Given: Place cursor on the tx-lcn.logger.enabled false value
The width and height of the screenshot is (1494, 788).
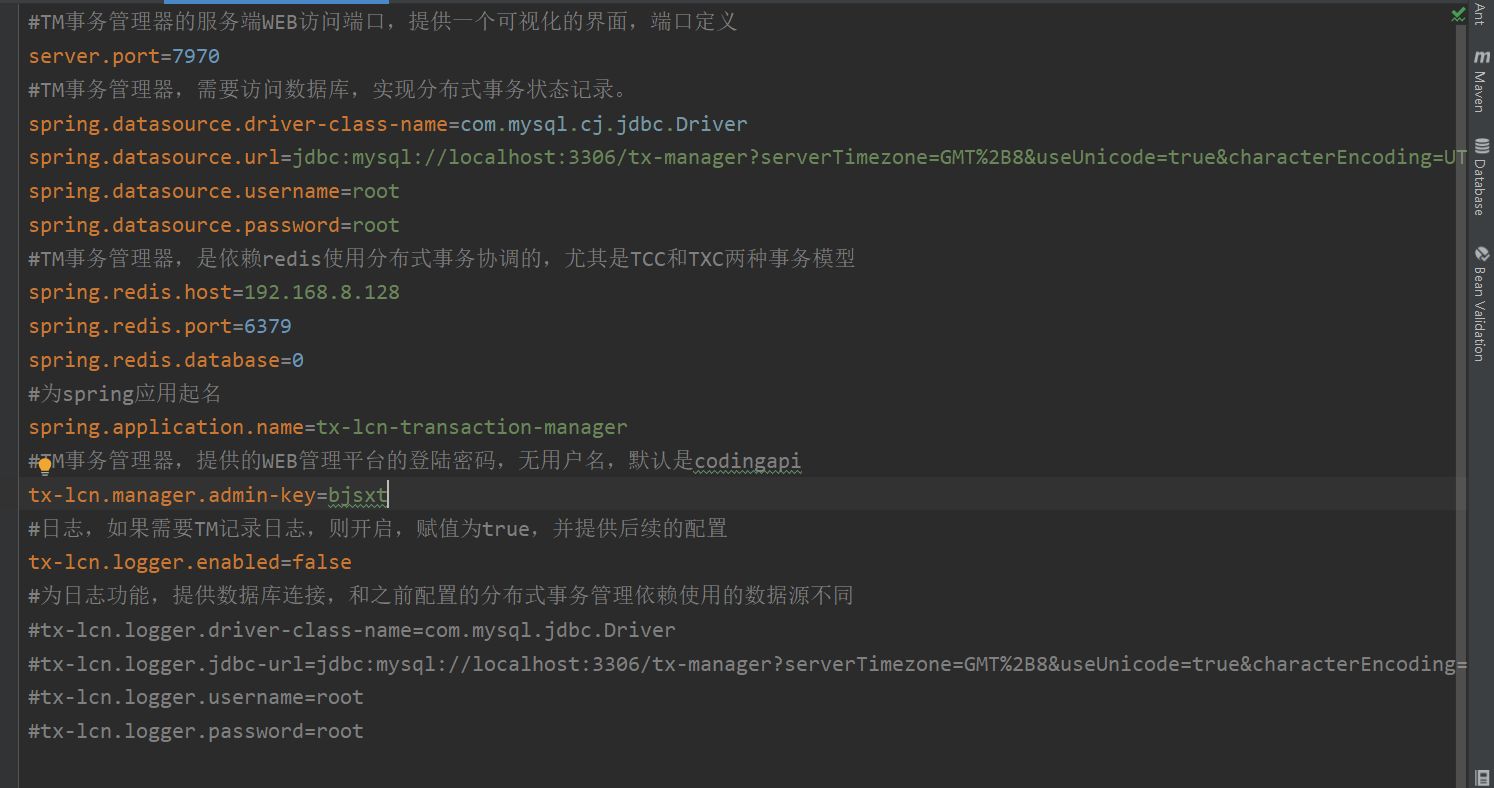Looking at the screenshot, I should point(322,562).
